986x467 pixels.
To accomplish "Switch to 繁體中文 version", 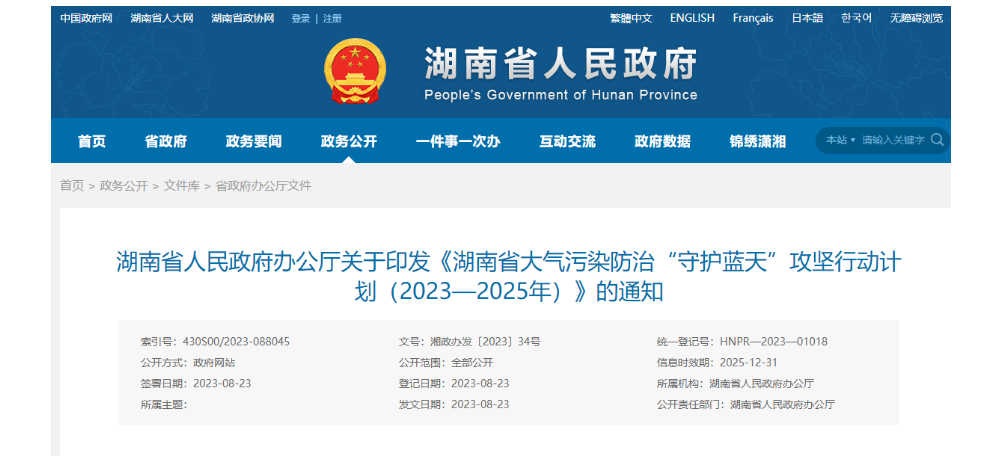I will click(x=630, y=18).
